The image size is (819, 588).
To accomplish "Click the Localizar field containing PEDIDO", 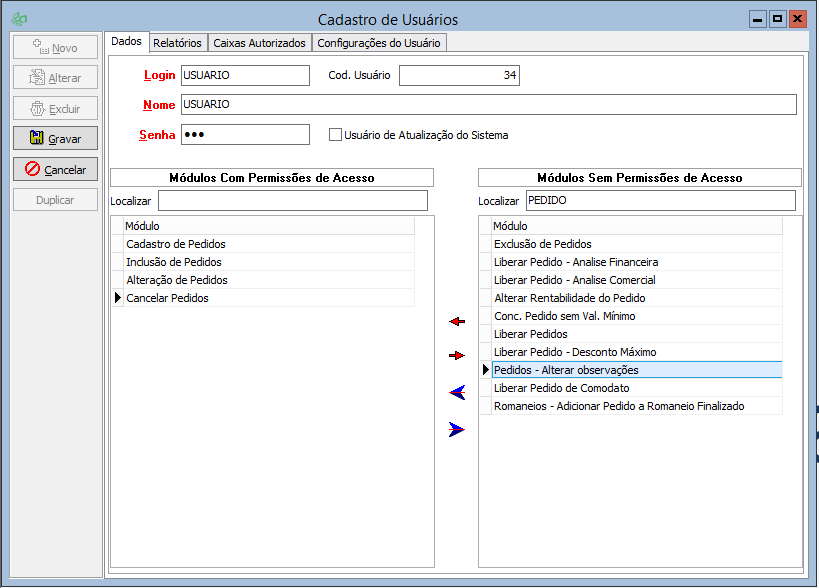I will 659,201.
